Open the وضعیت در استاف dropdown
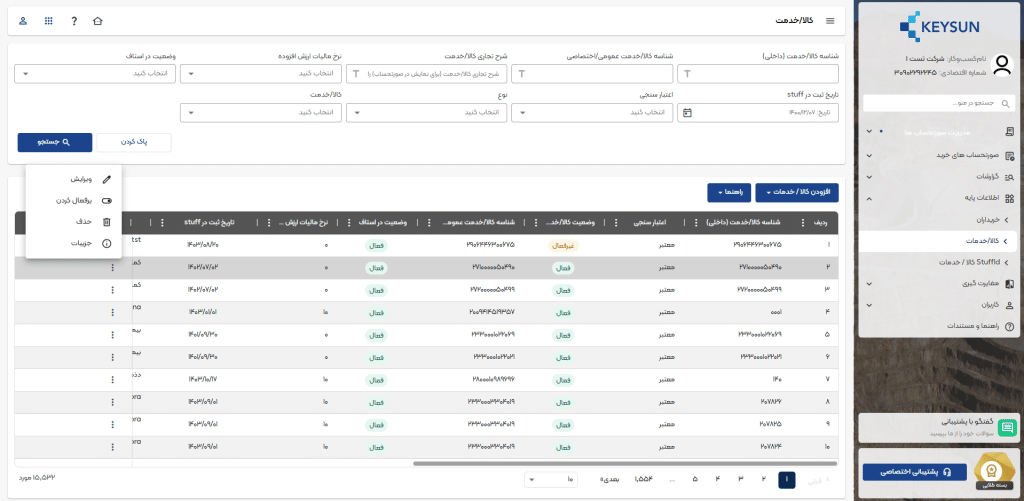The height and width of the screenshot is (501, 1024). pyautogui.click(x=97, y=74)
